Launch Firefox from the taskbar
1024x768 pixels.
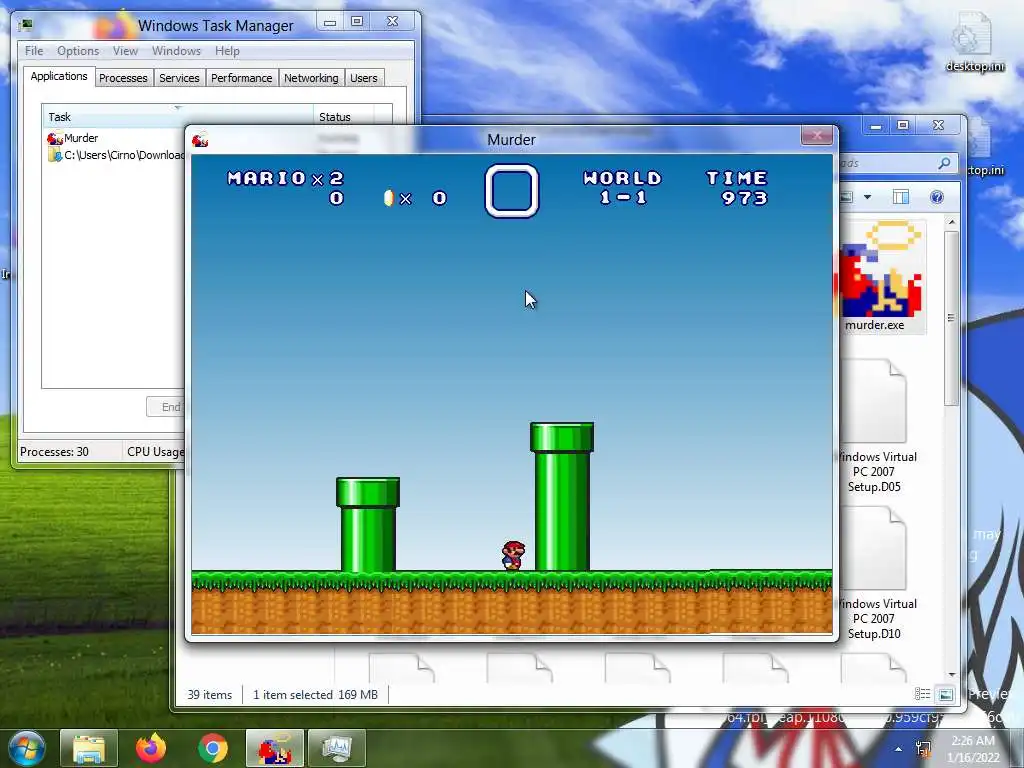(151, 748)
